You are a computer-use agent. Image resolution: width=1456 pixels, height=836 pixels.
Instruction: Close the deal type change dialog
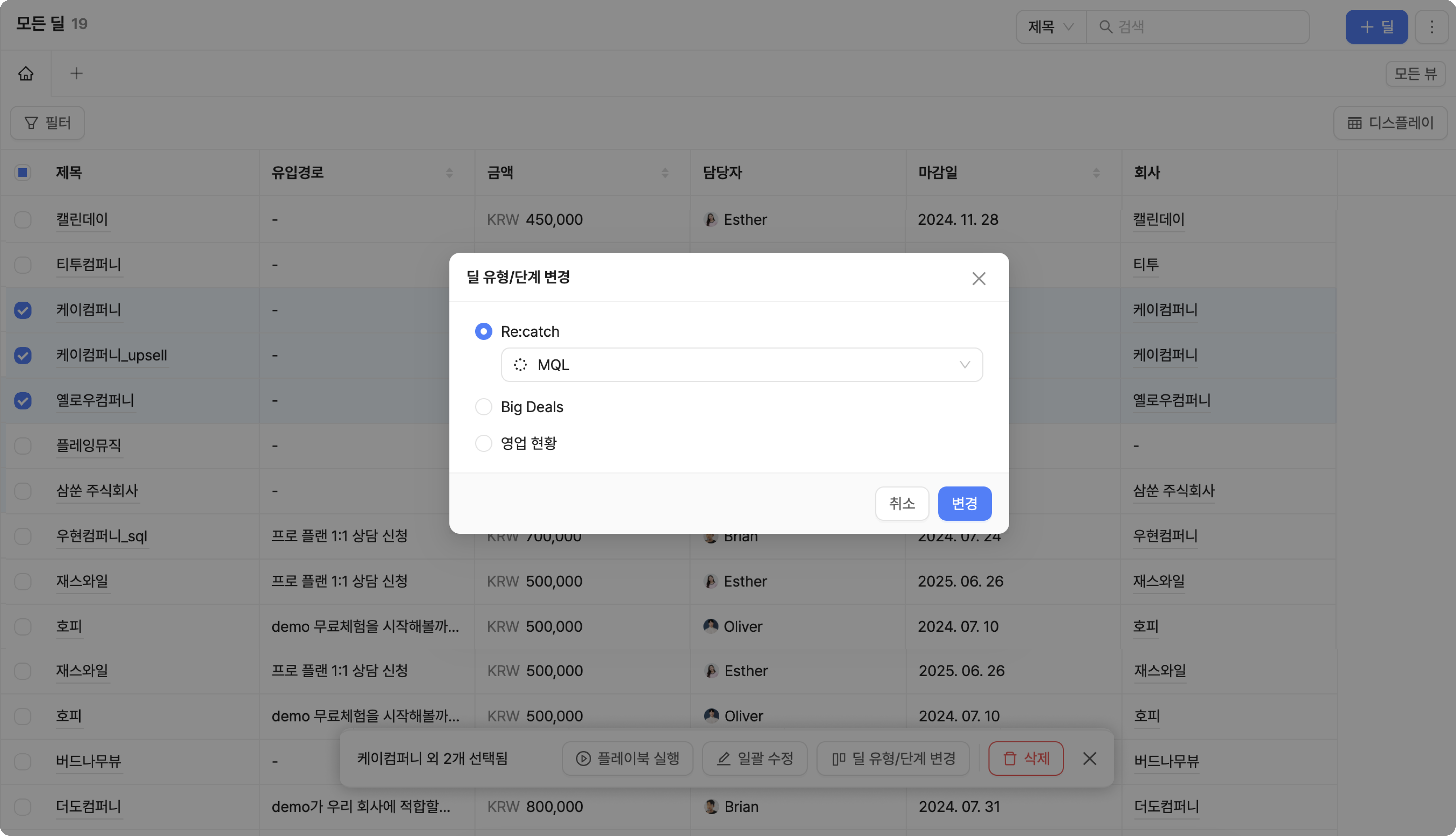tap(978, 279)
